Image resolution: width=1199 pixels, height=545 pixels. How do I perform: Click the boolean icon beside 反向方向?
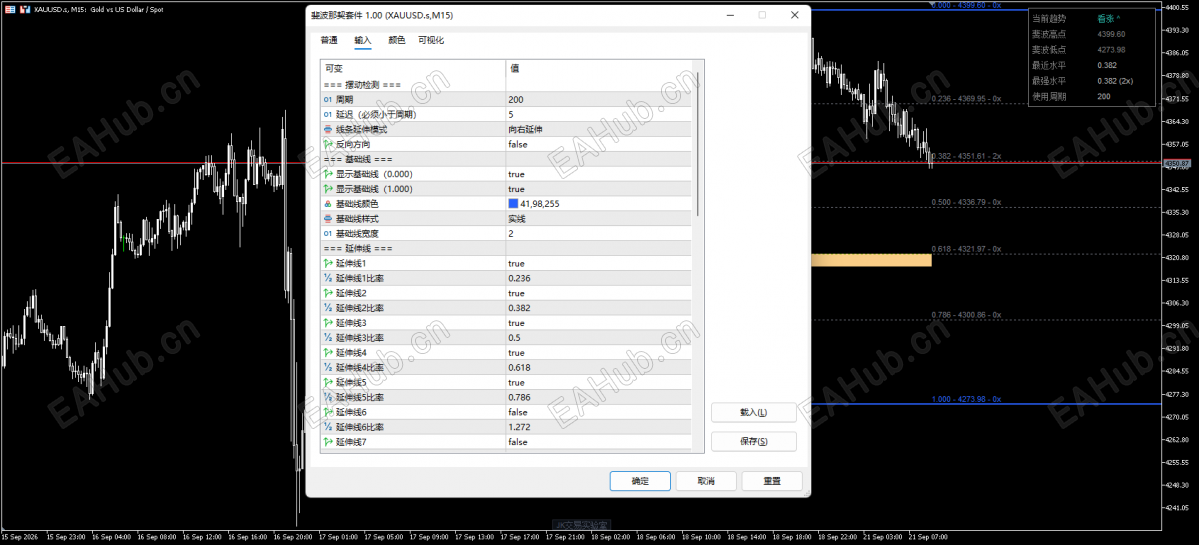[328, 144]
